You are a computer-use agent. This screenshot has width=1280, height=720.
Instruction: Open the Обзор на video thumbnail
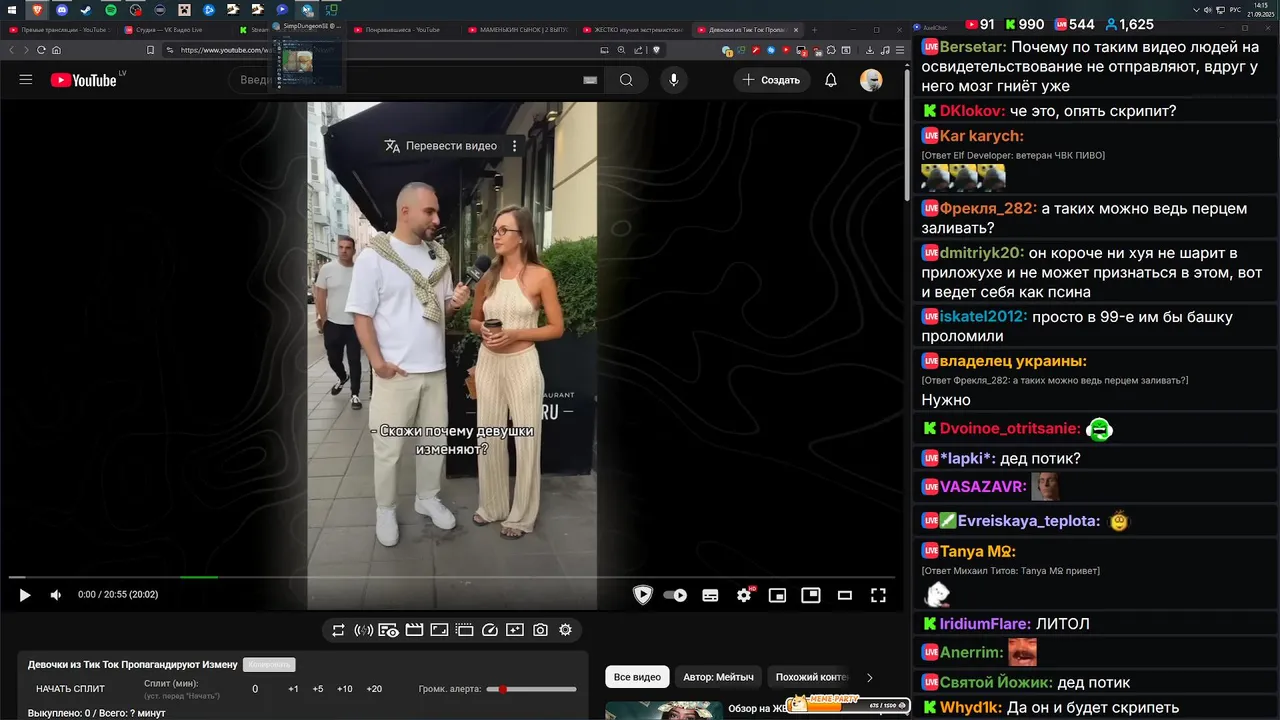[664, 711]
